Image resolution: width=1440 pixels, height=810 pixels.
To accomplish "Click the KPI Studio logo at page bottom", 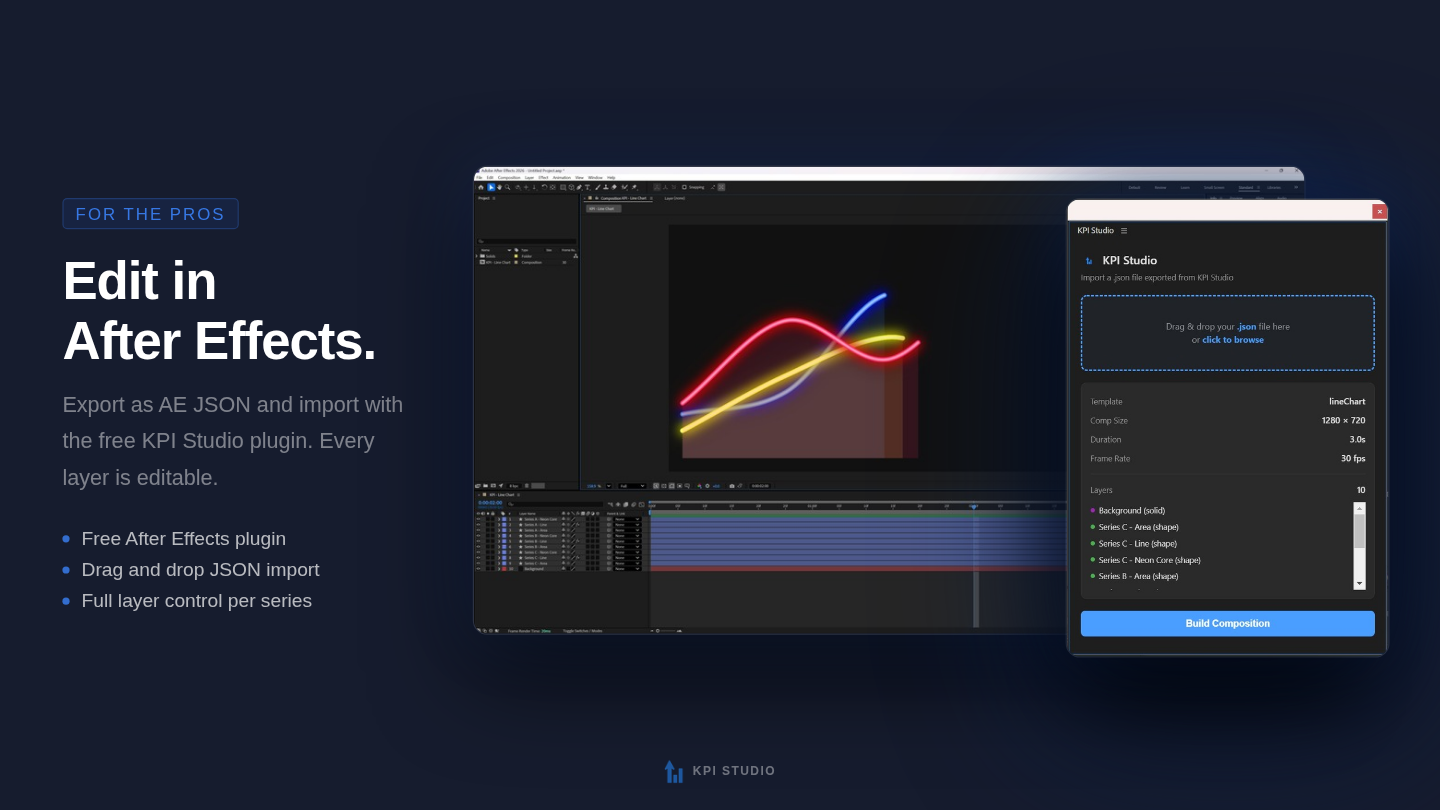I will [674, 771].
